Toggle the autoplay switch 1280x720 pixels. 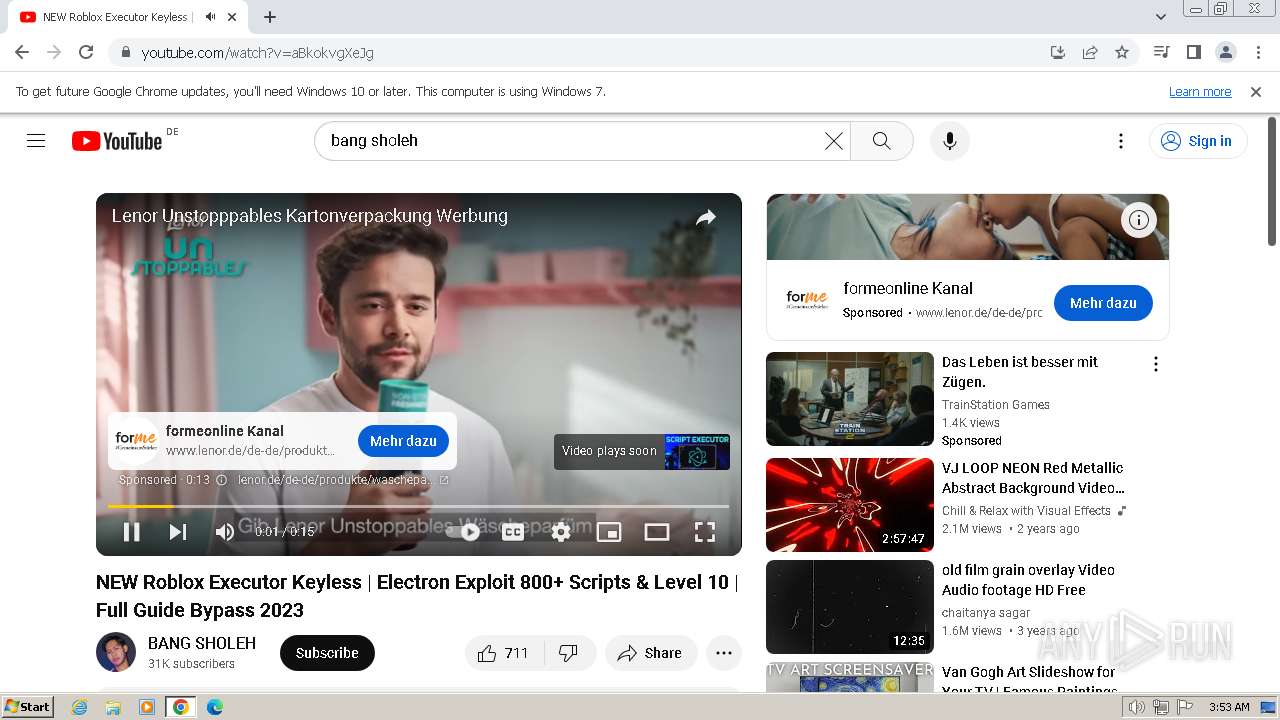[464, 532]
